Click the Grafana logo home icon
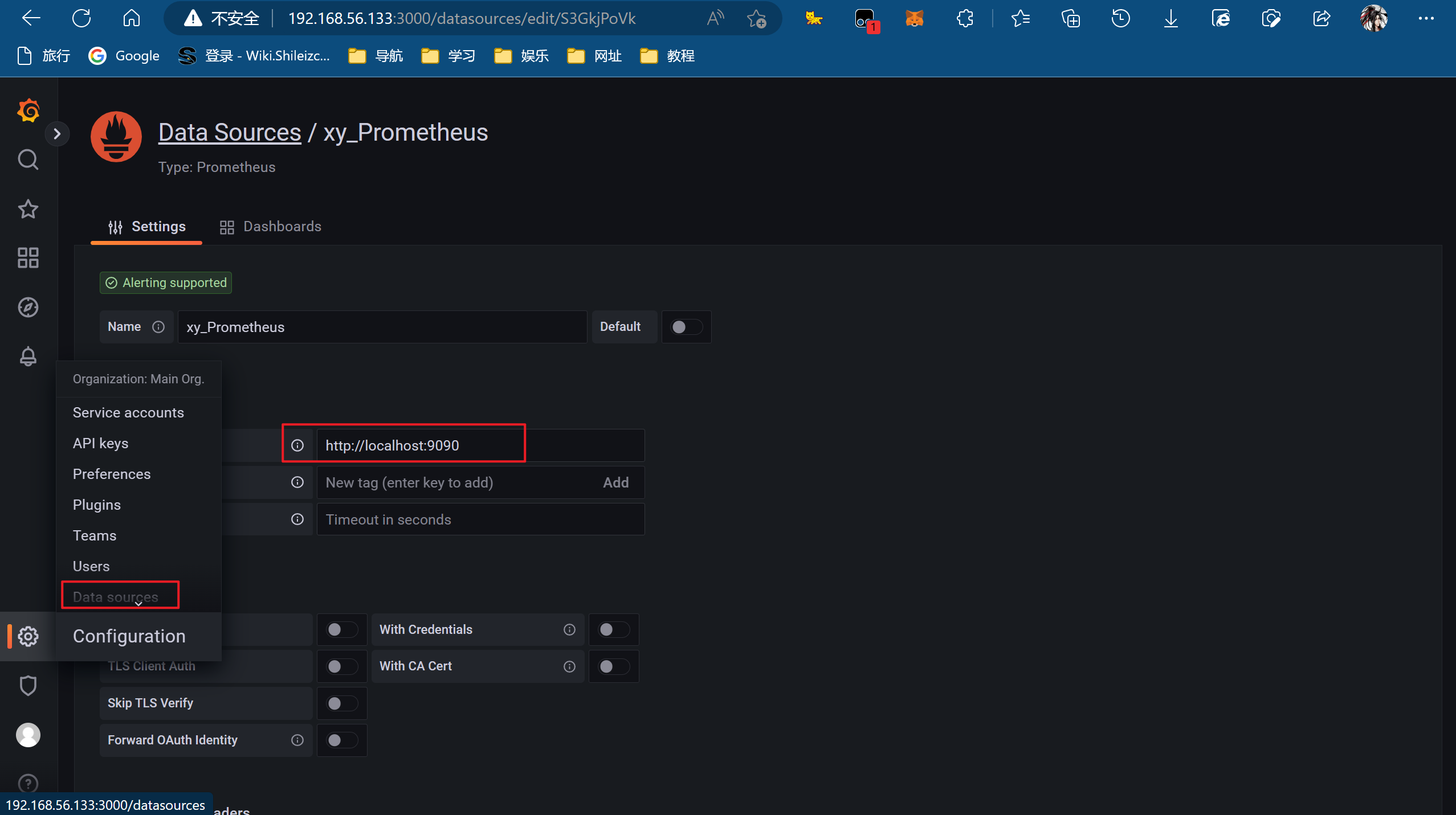 [28, 110]
